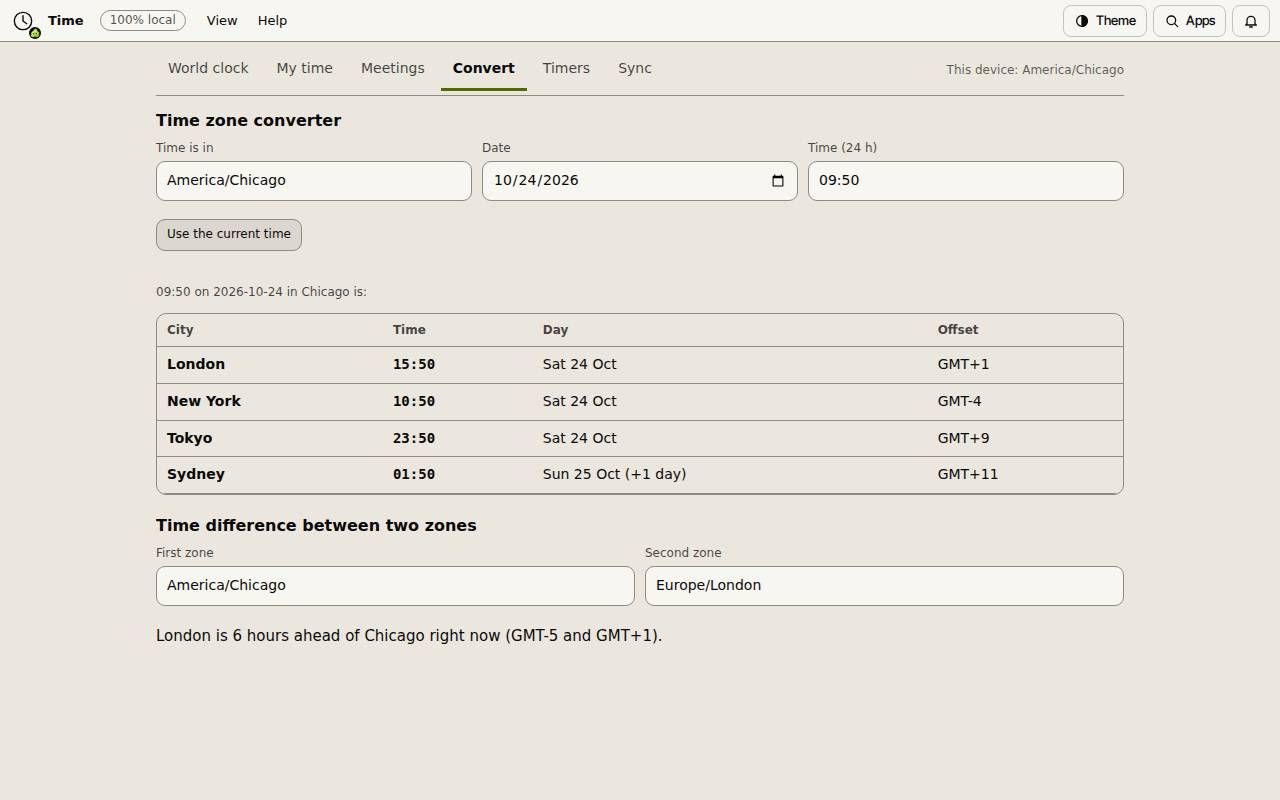The image size is (1280, 800).
Task: Select the Convert tab
Action: click(484, 68)
